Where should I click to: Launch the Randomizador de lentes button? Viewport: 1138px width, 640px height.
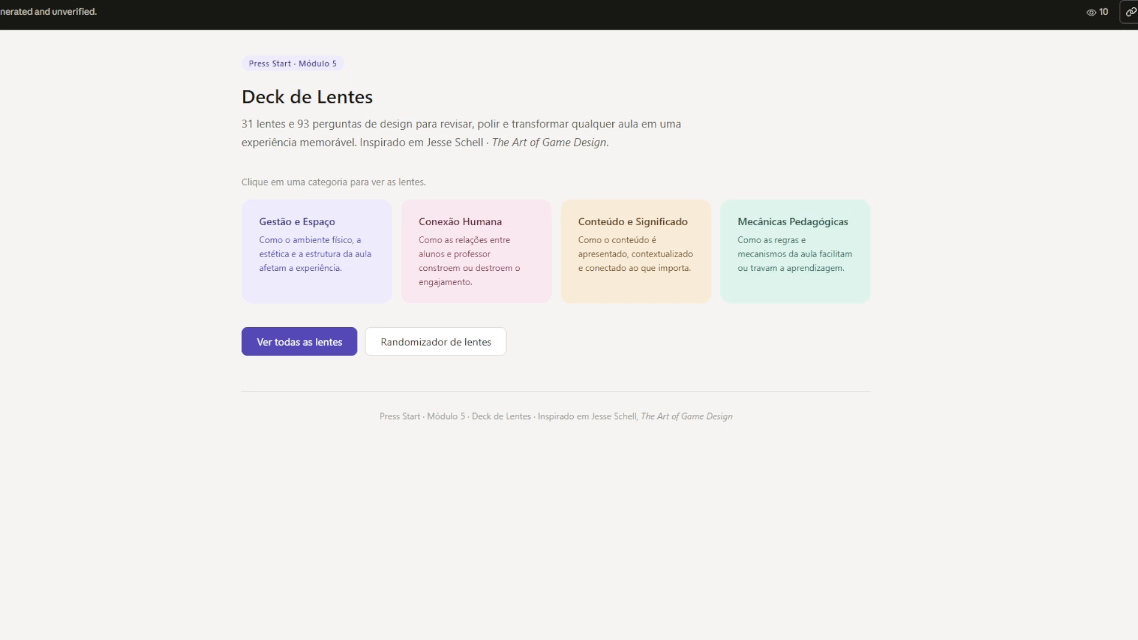tap(435, 342)
